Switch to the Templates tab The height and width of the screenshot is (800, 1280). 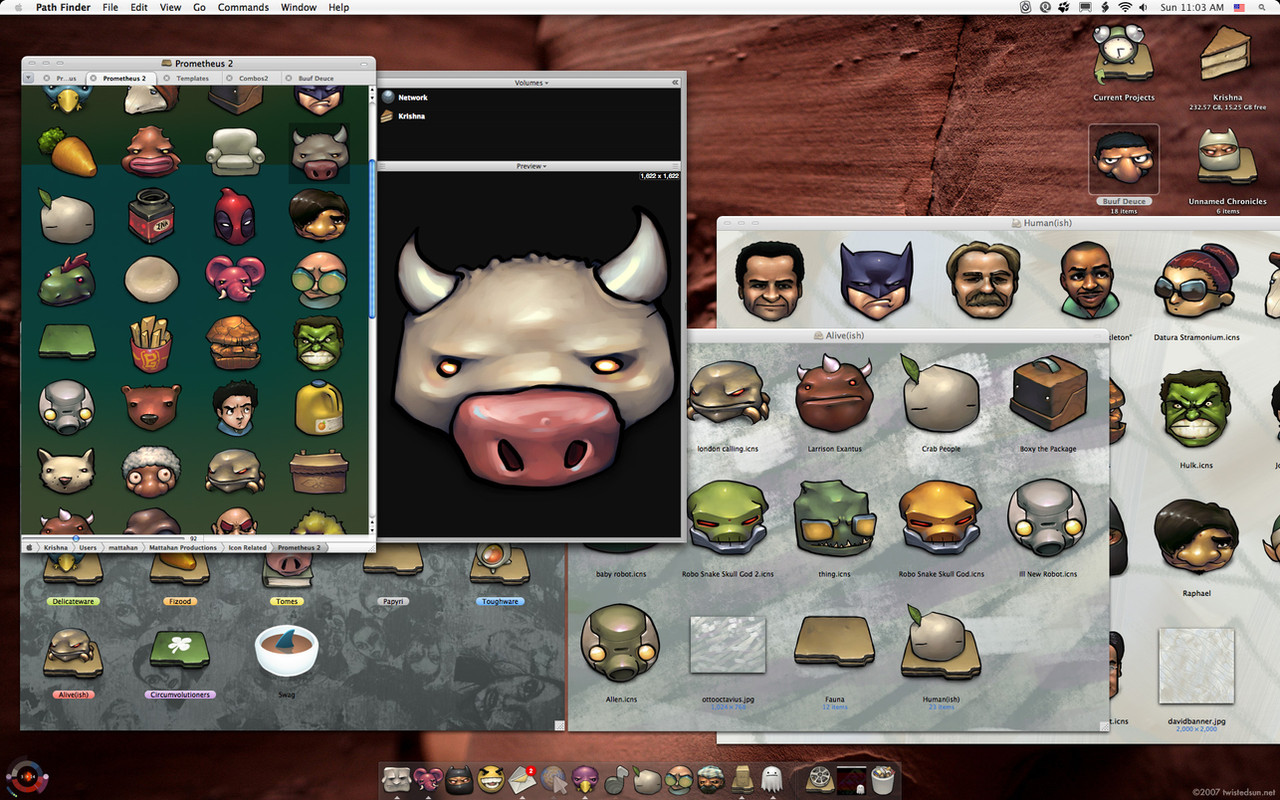point(193,78)
